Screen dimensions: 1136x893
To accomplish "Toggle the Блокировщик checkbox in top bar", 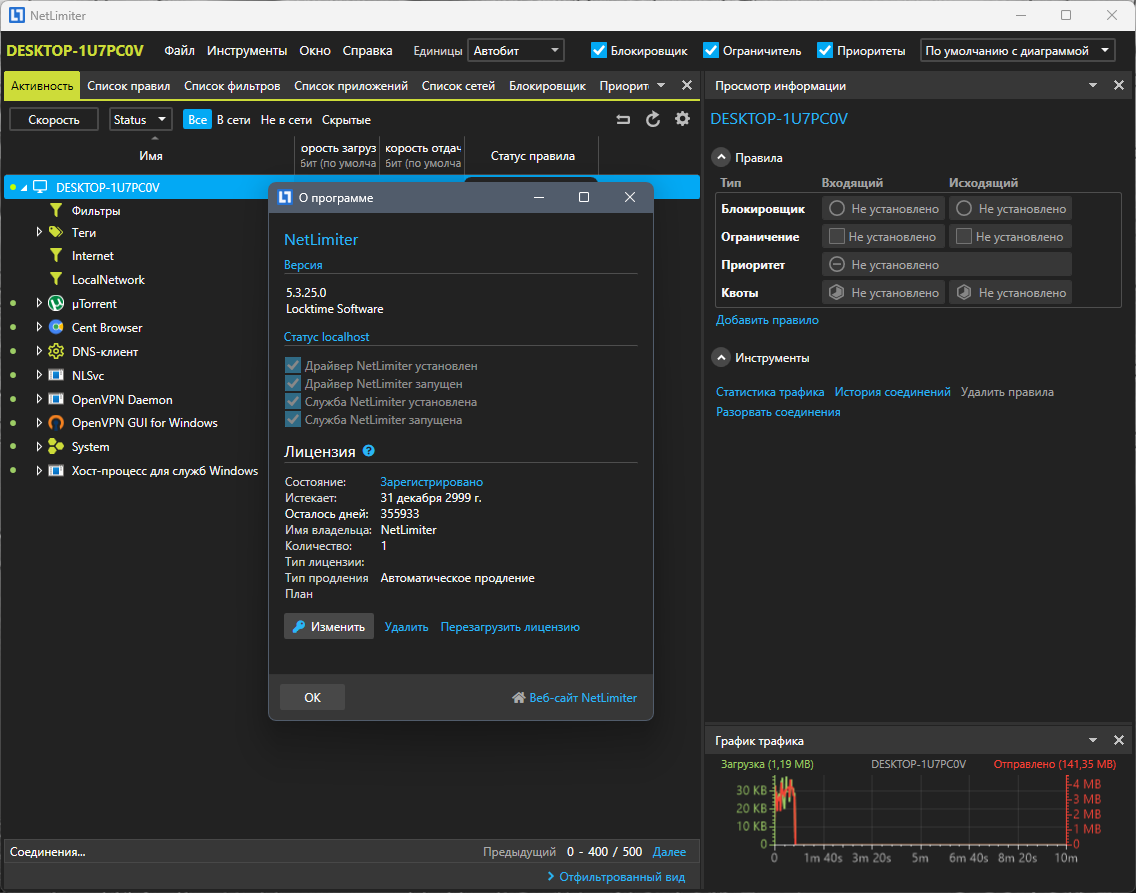I will (x=598, y=50).
